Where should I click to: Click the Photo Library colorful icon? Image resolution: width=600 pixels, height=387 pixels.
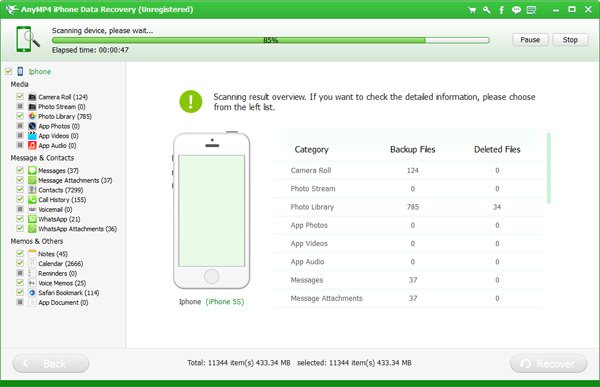[33, 116]
